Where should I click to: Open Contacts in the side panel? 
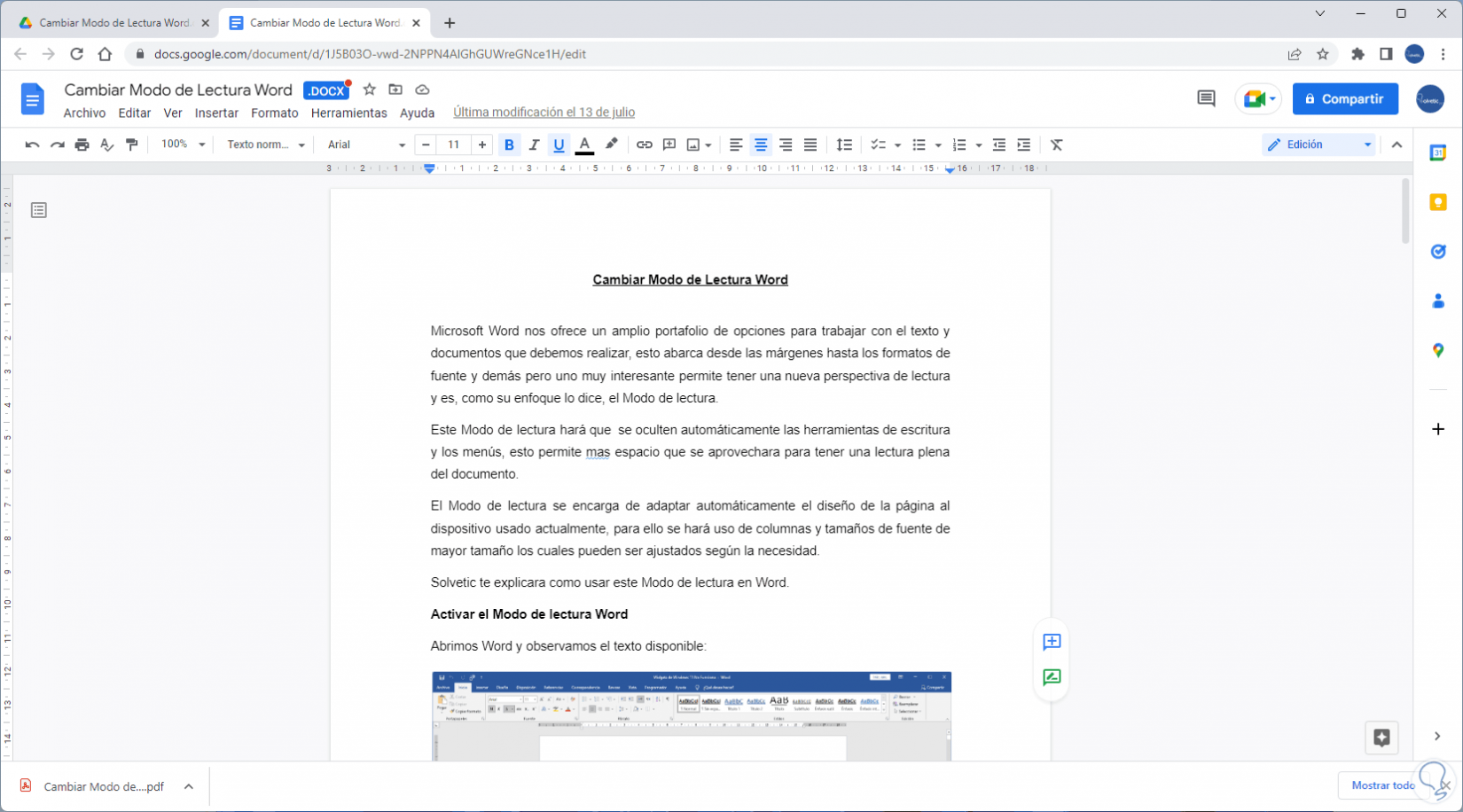point(1438,301)
